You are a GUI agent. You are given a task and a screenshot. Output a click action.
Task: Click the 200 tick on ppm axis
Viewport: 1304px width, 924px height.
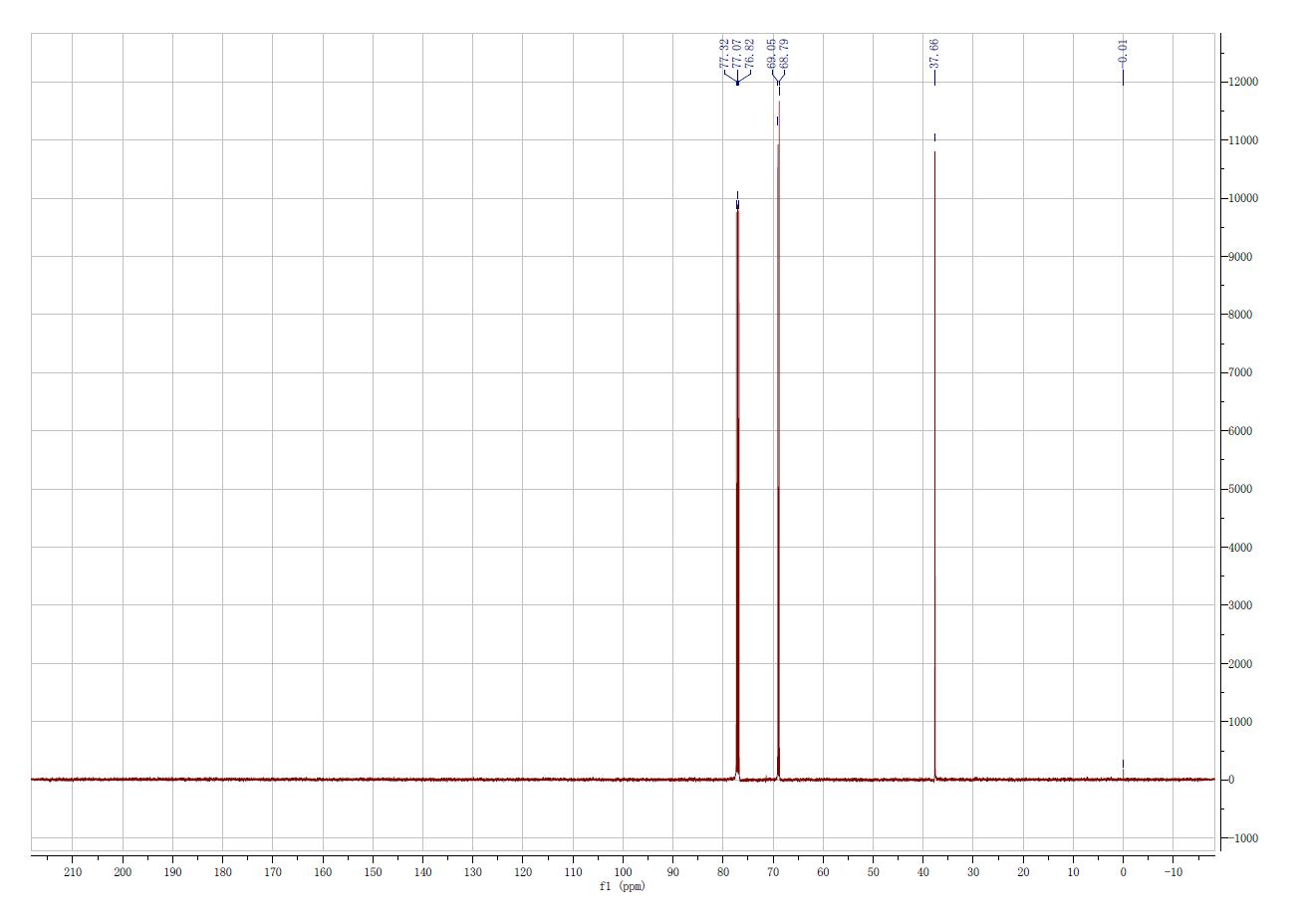[123, 873]
